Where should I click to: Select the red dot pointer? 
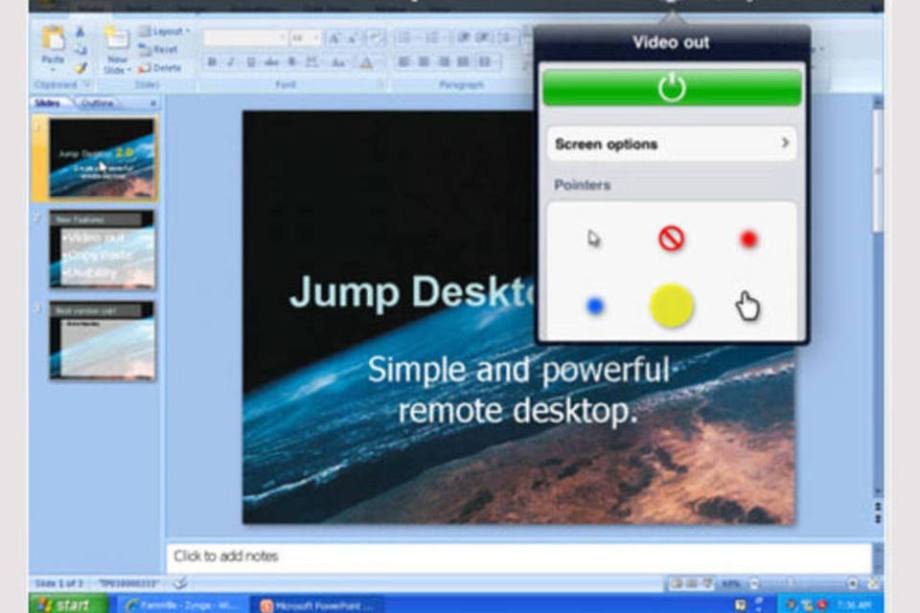click(x=749, y=239)
